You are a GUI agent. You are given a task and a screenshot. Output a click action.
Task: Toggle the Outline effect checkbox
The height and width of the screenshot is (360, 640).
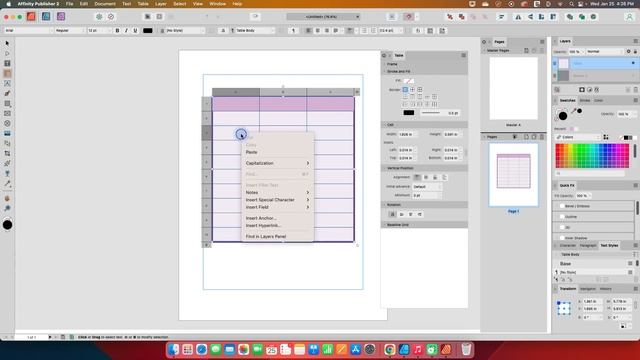pyautogui.click(x=562, y=217)
